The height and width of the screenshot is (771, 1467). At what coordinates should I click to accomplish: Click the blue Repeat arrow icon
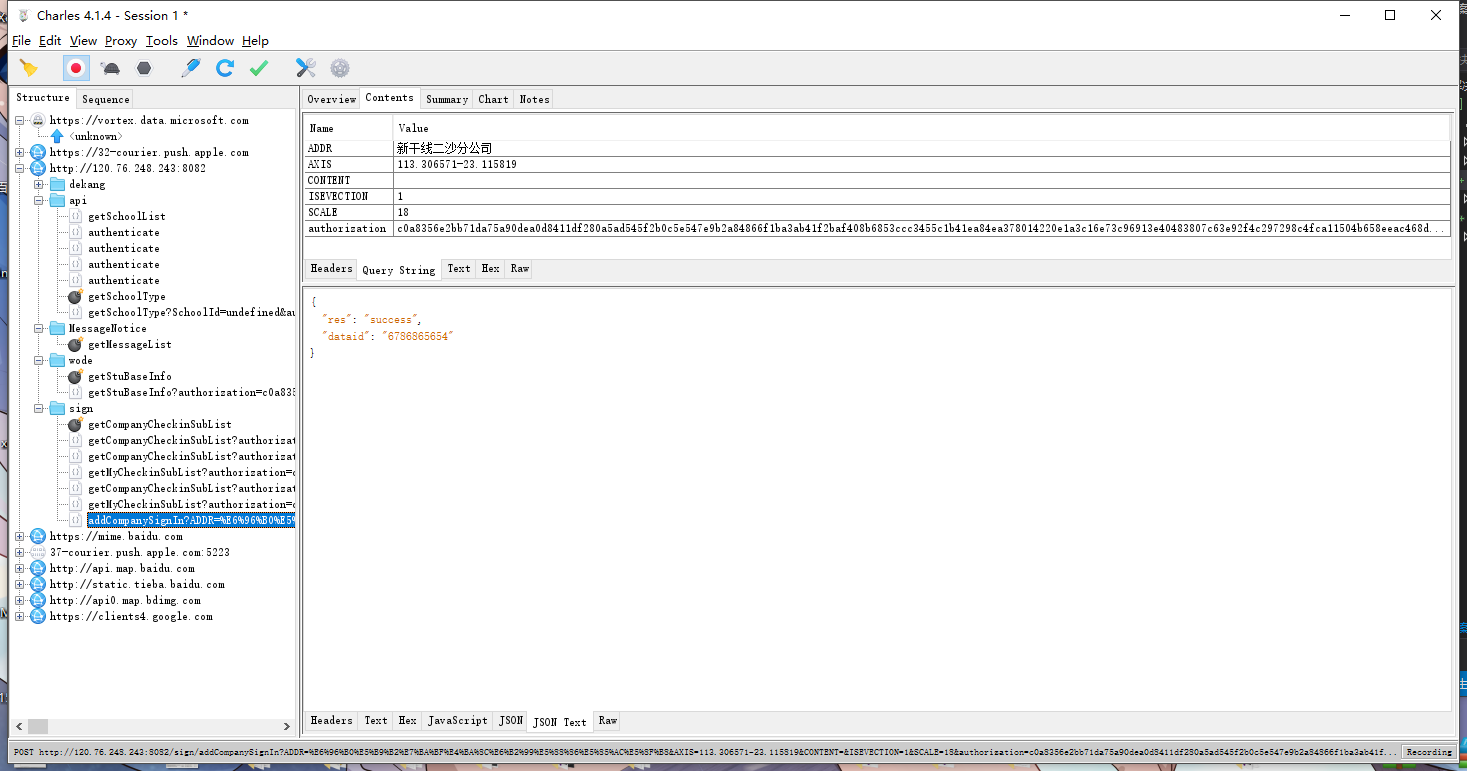(225, 68)
